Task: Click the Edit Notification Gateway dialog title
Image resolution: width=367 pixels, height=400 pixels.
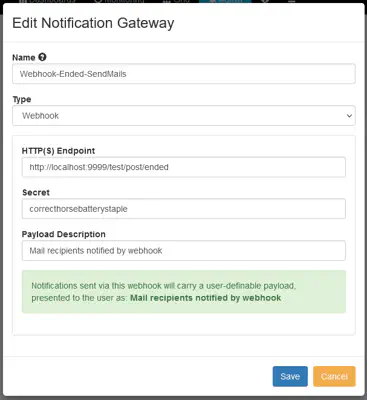Action: click(x=93, y=23)
